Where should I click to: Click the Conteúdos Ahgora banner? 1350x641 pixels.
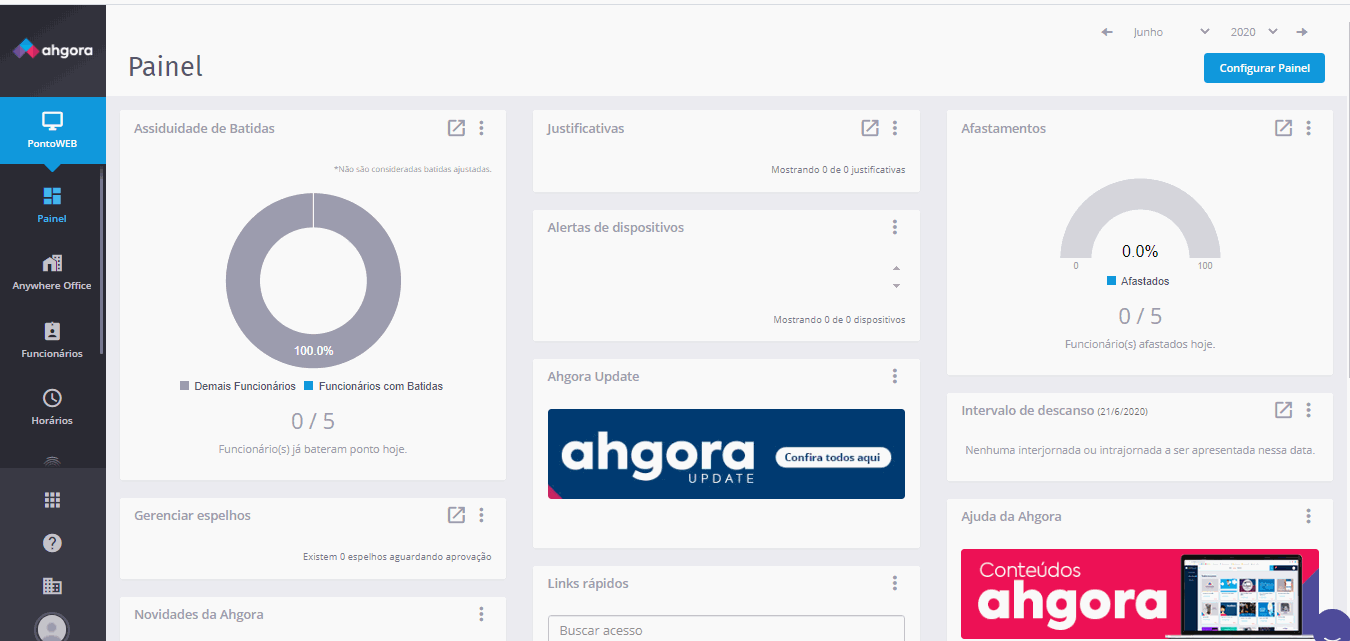1140,594
